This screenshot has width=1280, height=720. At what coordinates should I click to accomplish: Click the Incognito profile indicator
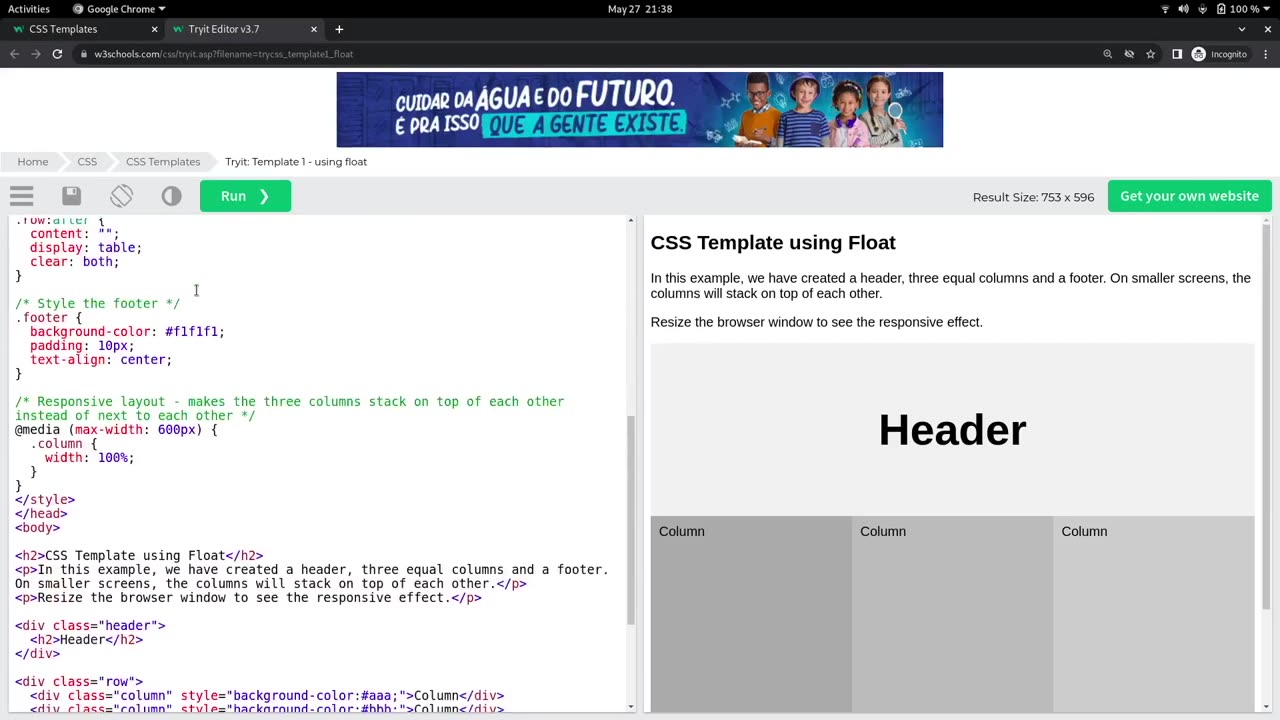point(1219,54)
